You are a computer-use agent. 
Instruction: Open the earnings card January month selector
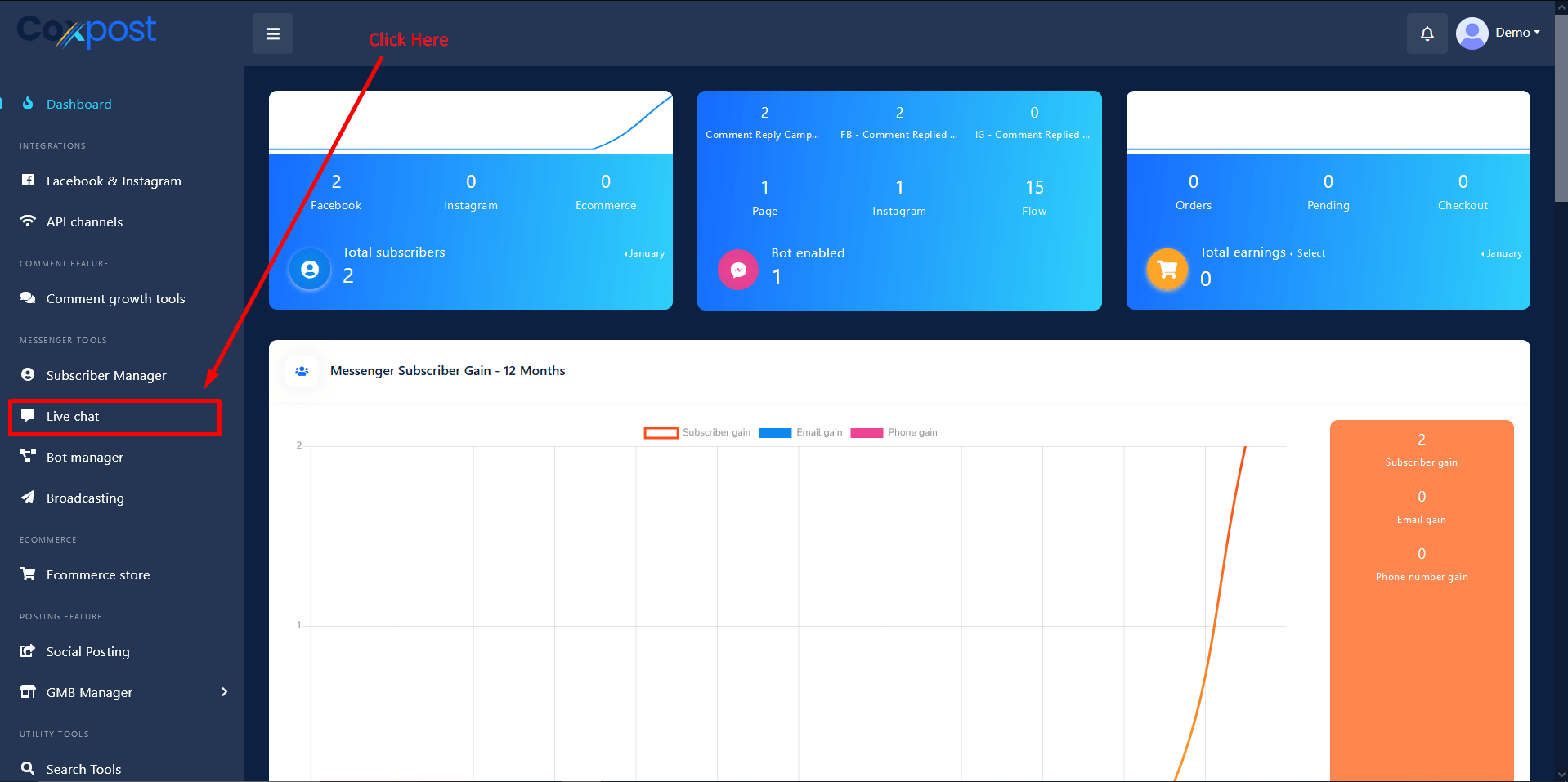pos(1501,253)
